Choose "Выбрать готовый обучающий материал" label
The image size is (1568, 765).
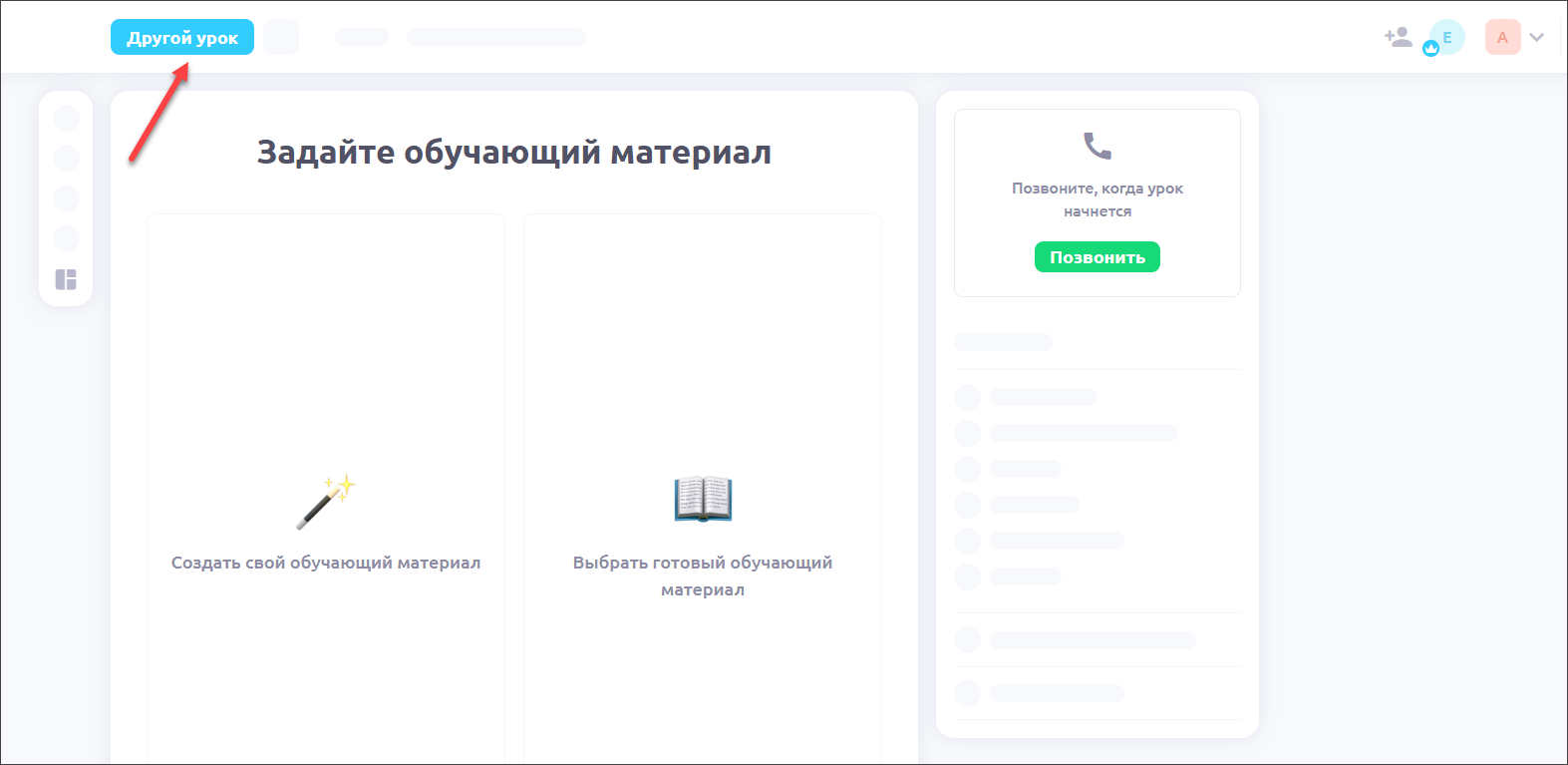point(703,575)
